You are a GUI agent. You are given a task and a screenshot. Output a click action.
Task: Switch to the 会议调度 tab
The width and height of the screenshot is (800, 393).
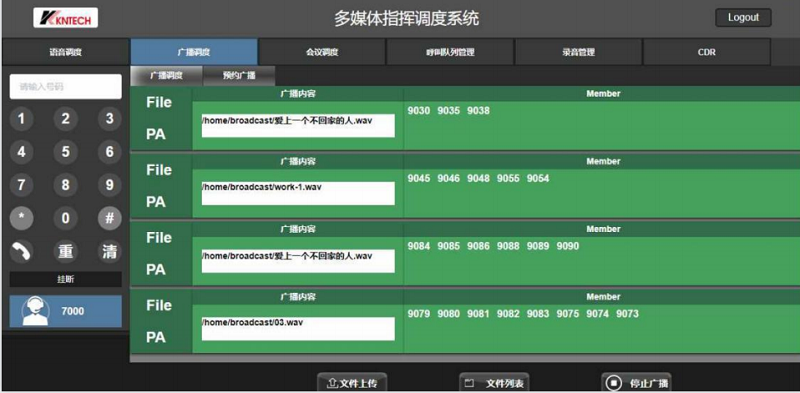(x=322, y=52)
